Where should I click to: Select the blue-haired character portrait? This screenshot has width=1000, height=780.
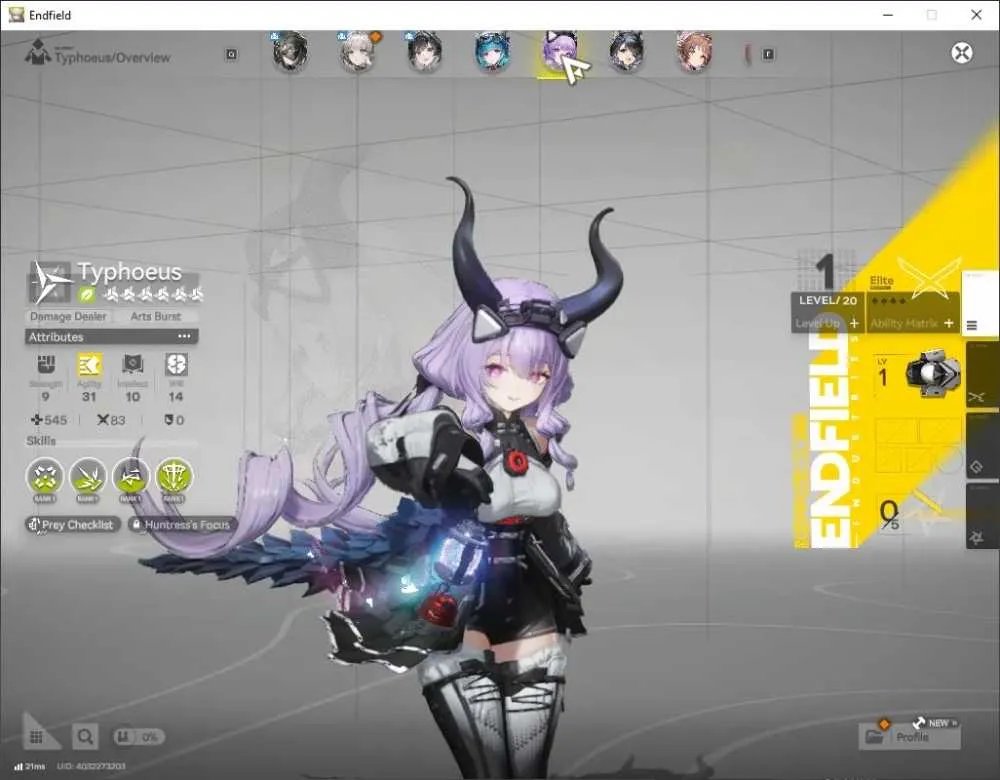click(492, 52)
